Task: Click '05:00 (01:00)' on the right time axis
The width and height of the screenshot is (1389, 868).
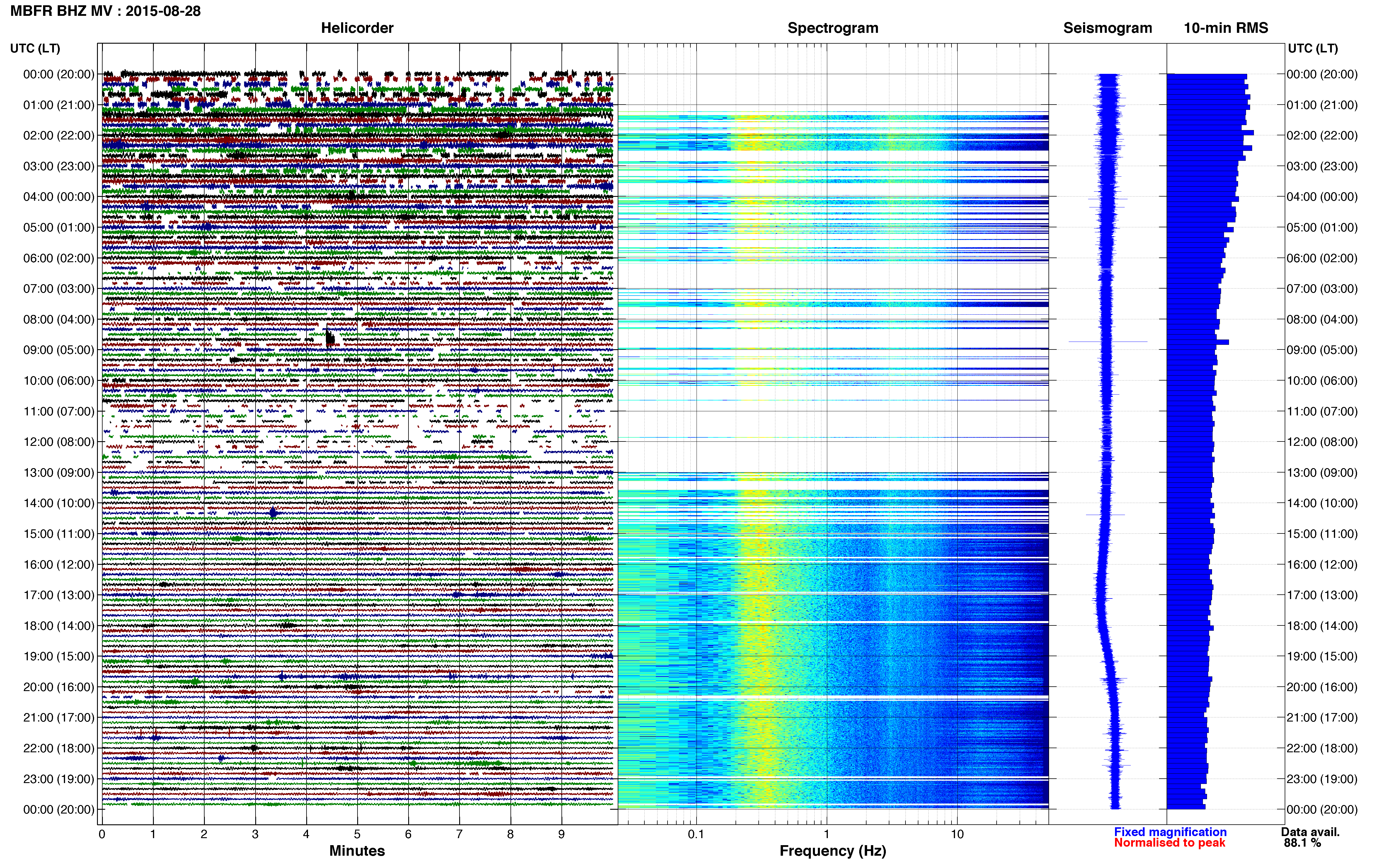Action: click(1322, 227)
